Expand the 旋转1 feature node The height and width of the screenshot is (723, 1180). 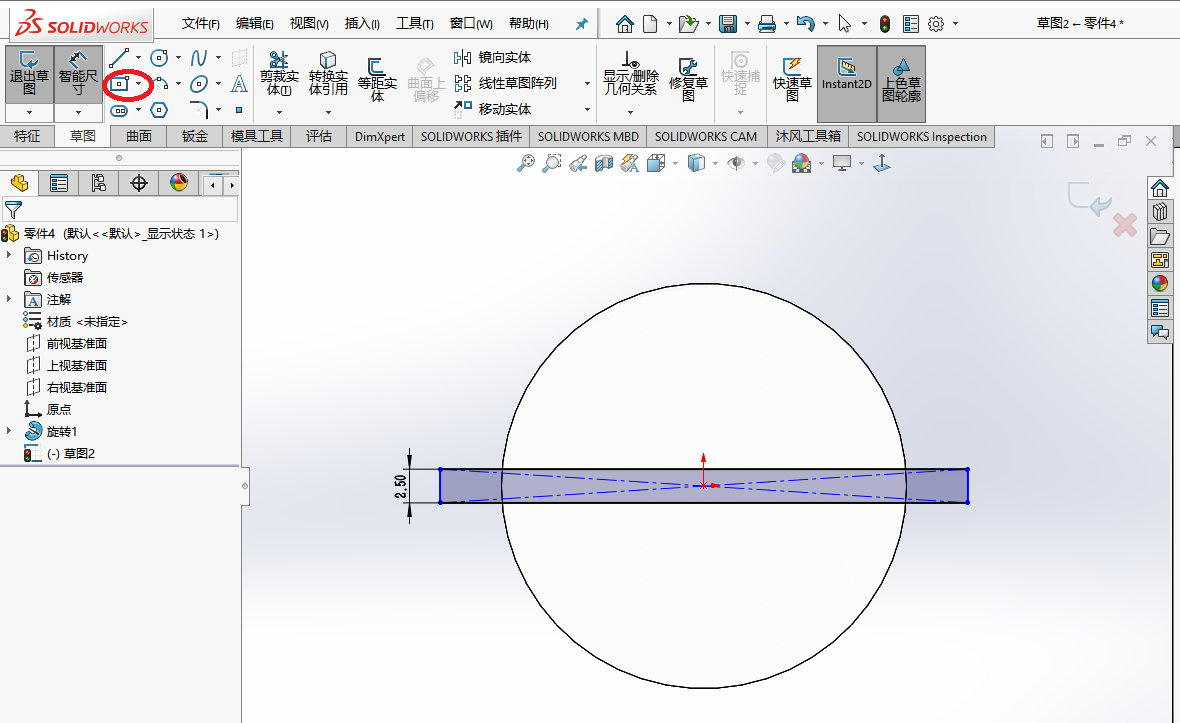[9, 431]
